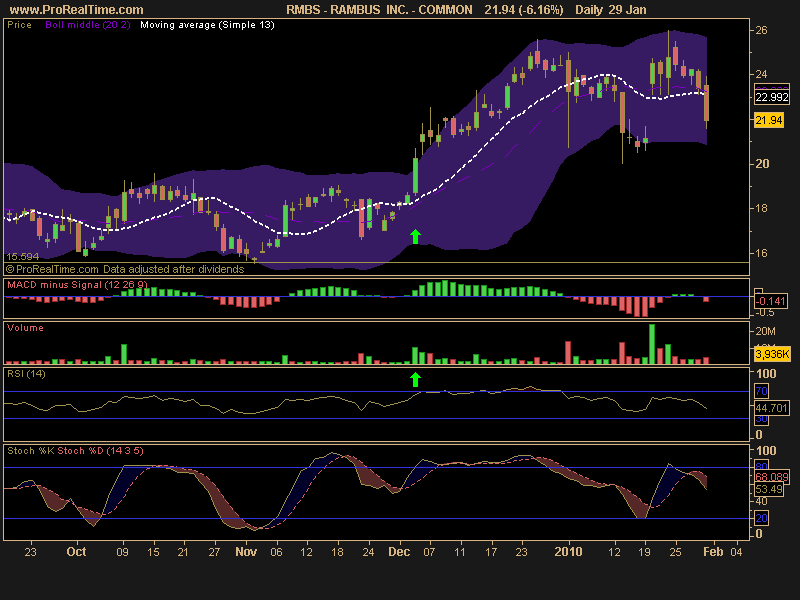
Task: Click the 3,936K volume value tag
Action: tap(772, 354)
